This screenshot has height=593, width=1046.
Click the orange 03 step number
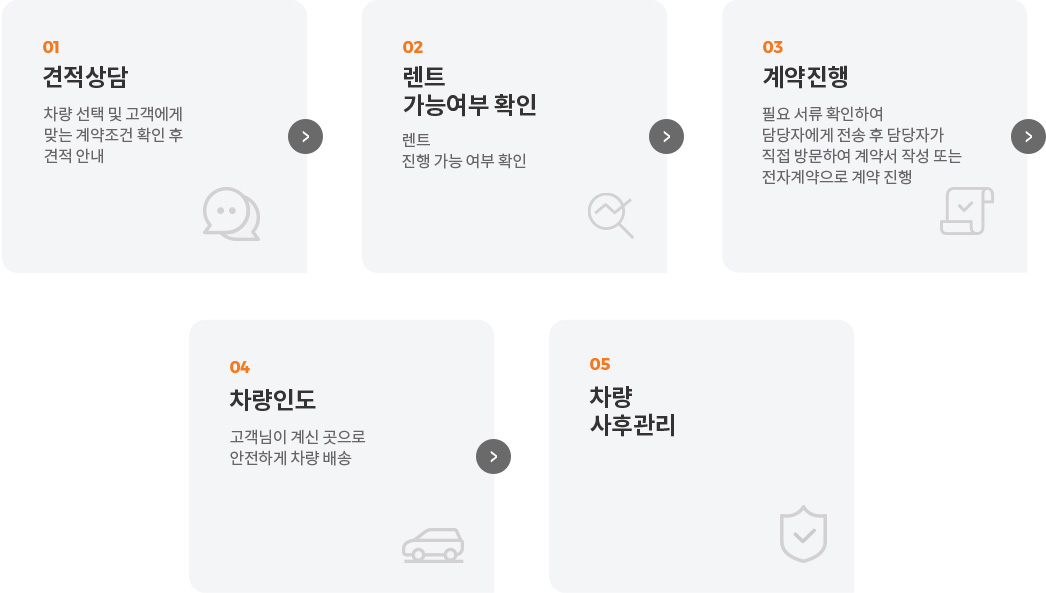click(x=772, y=47)
